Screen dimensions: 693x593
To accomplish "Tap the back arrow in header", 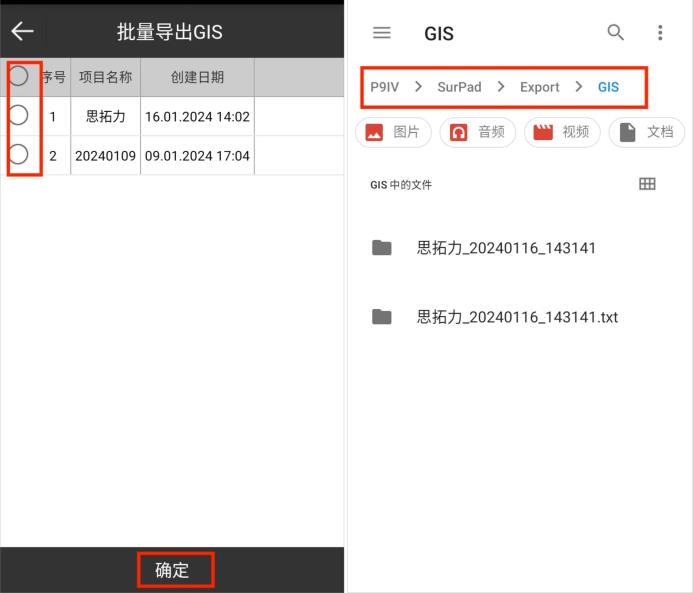I will 22,31.
